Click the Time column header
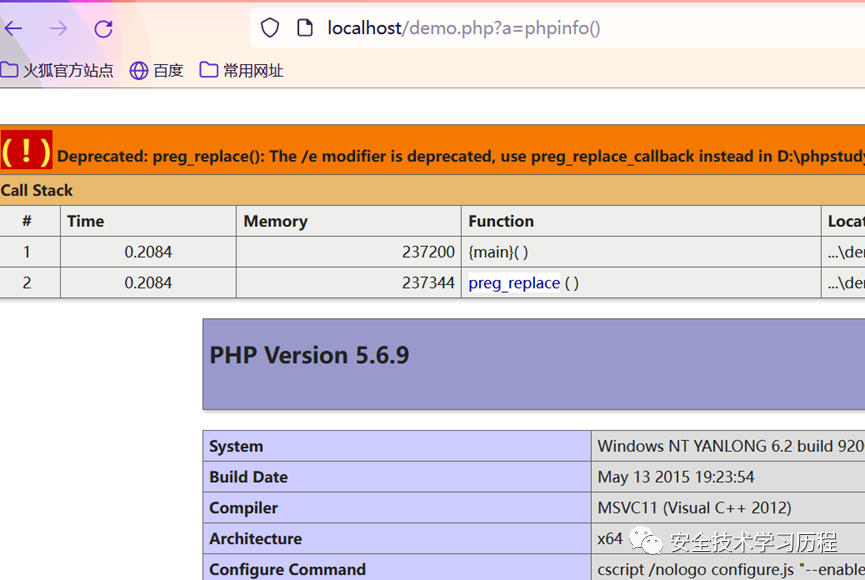865x580 pixels. coord(86,221)
